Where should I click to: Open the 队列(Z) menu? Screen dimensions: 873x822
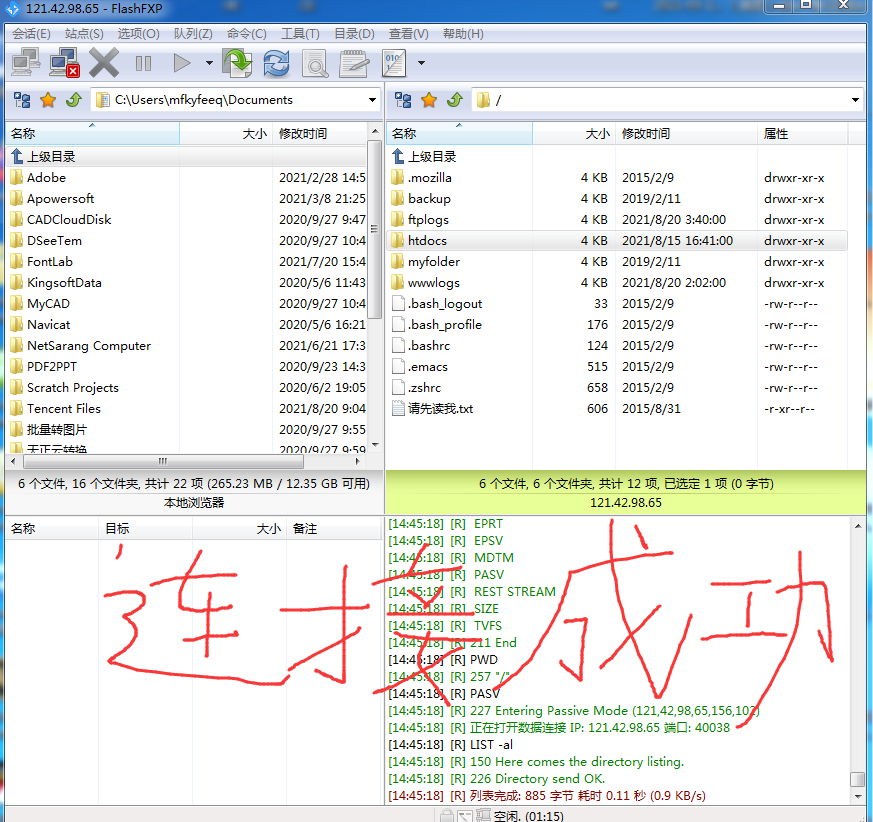coord(193,34)
